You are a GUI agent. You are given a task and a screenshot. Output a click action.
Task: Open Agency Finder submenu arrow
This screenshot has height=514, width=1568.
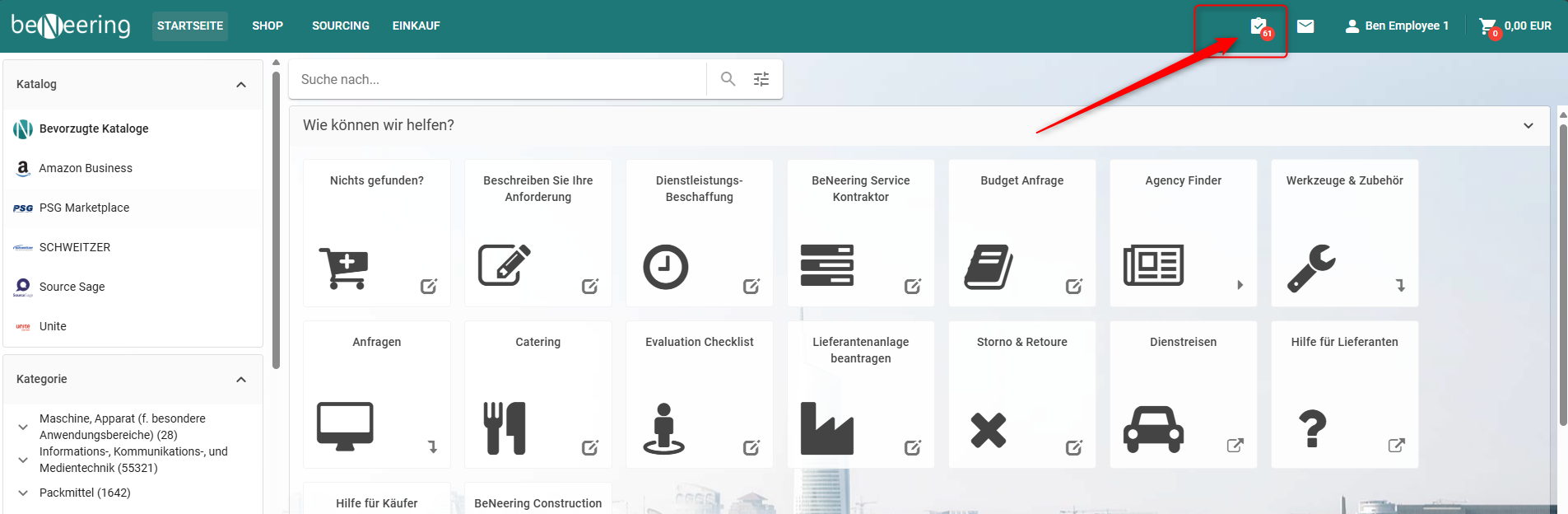pyautogui.click(x=1240, y=285)
